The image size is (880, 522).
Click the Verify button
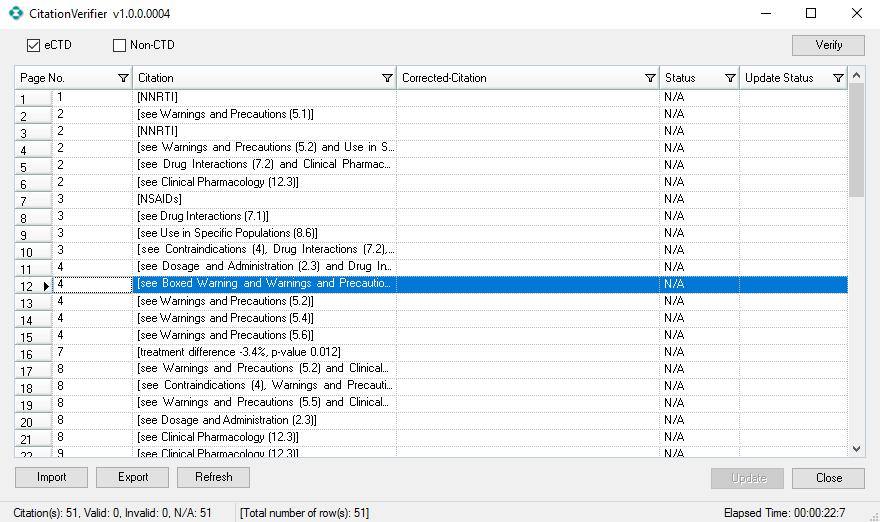pyautogui.click(x=828, y=45)
